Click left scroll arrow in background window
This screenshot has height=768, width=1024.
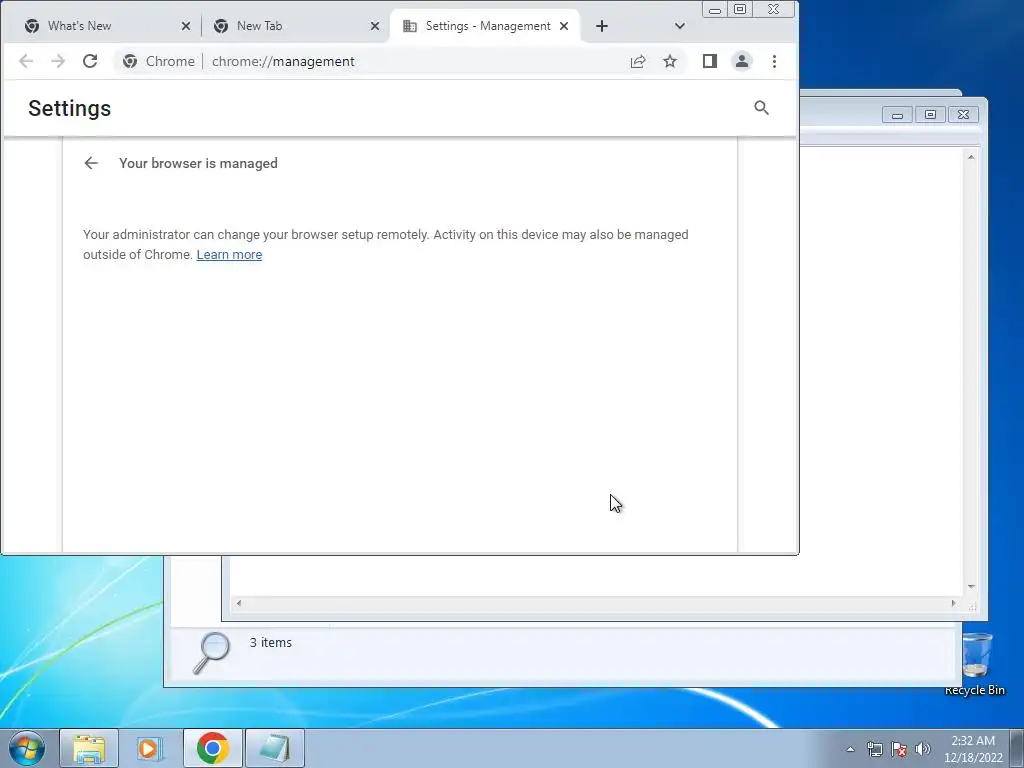click(239, 603)
